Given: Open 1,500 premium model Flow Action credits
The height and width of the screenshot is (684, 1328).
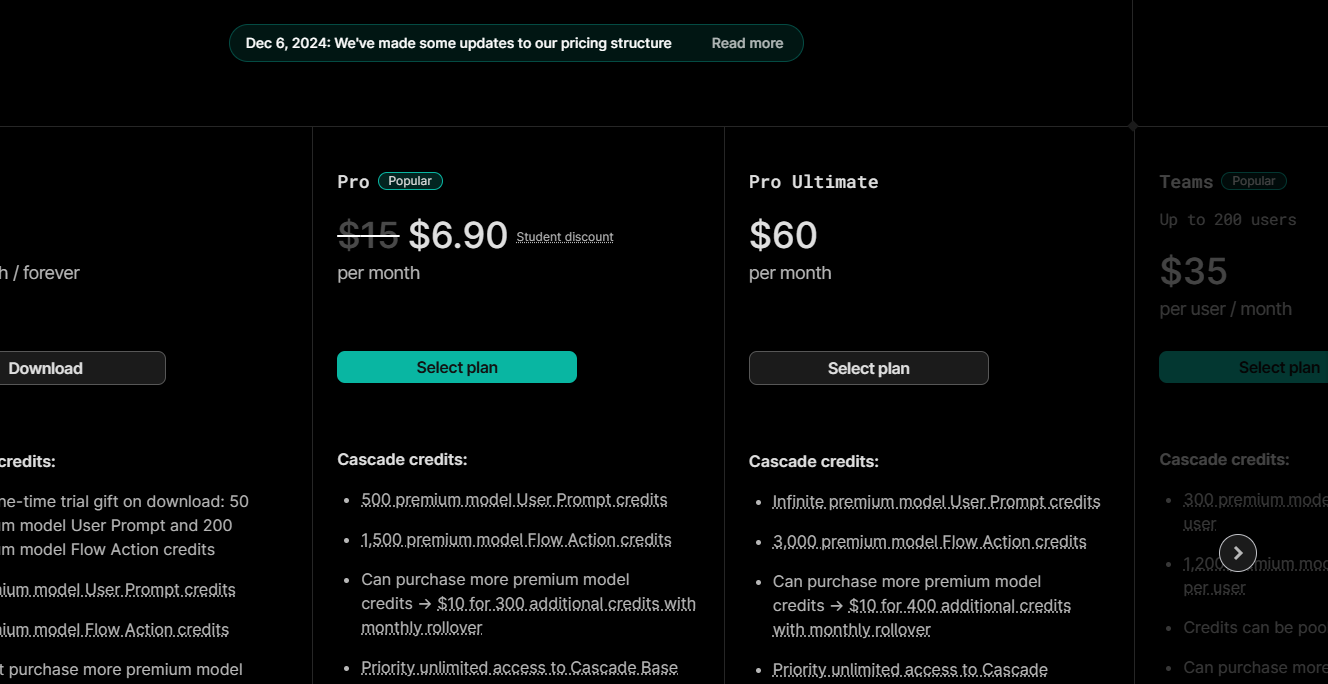Looking at the screenshot, I should [x=516, y=540].
